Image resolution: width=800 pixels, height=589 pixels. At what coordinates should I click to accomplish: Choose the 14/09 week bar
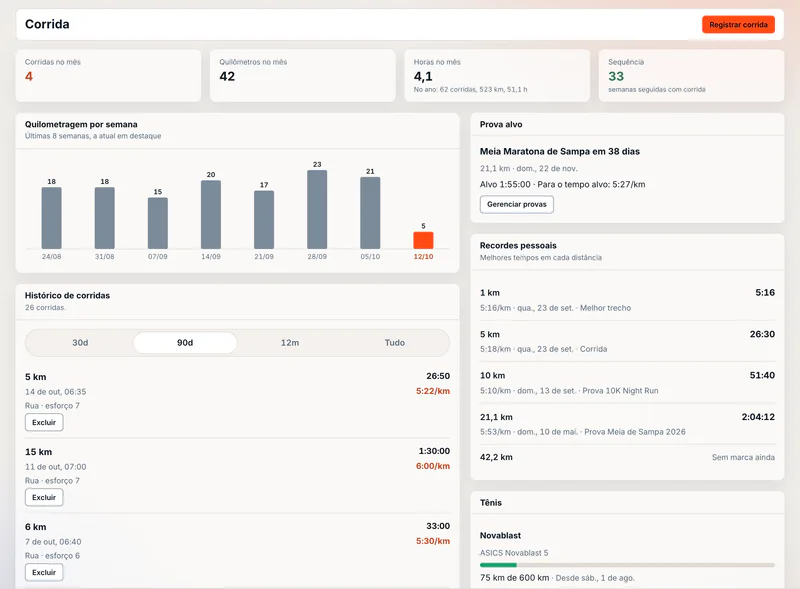click(x=211, y=214)
